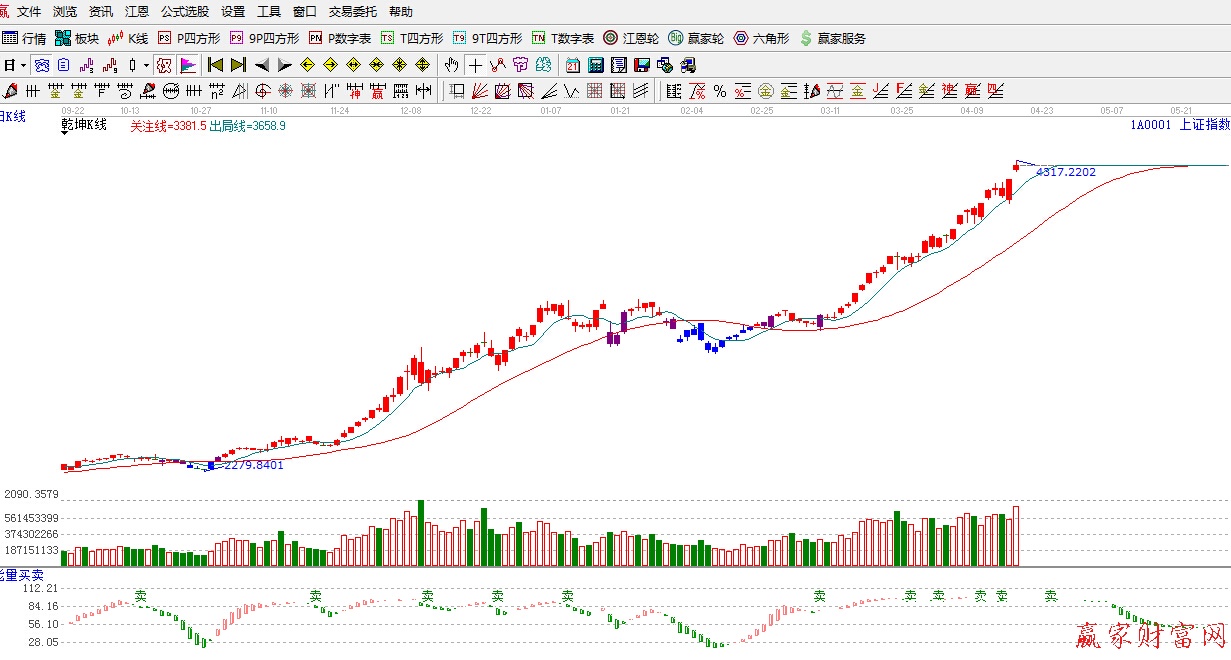Toggle the crosshair cursor button

tap(475, 65)
